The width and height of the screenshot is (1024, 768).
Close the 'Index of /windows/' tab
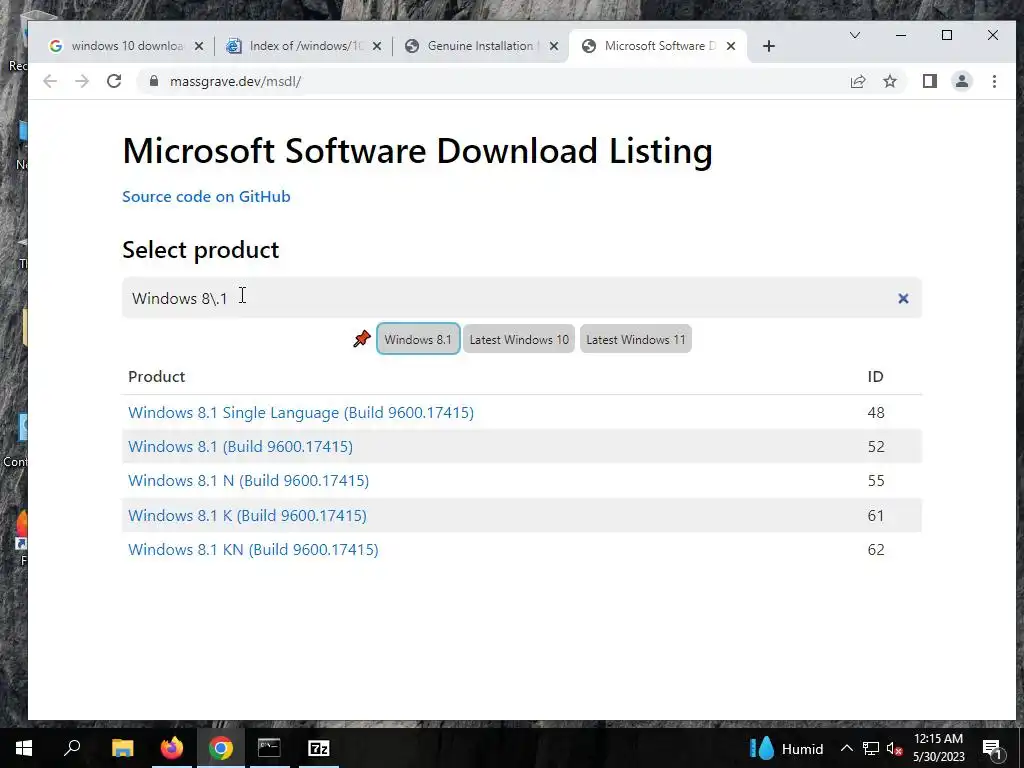(x=377, y=46)
